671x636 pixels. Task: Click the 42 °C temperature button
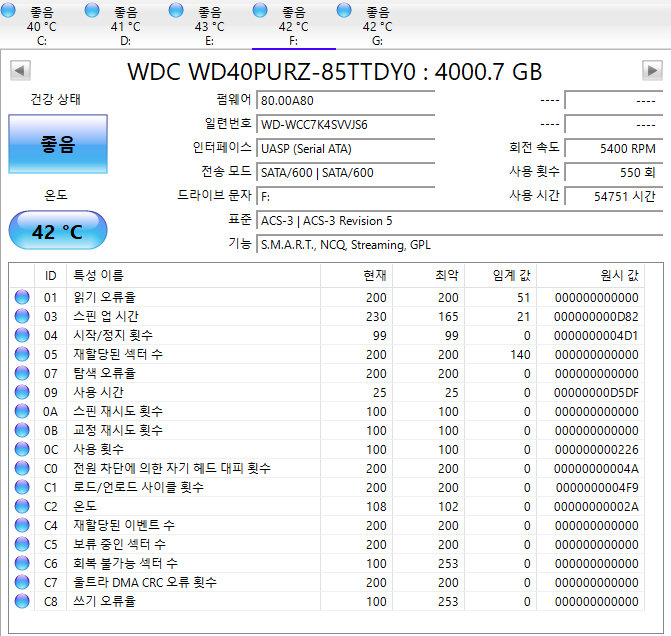57,231
